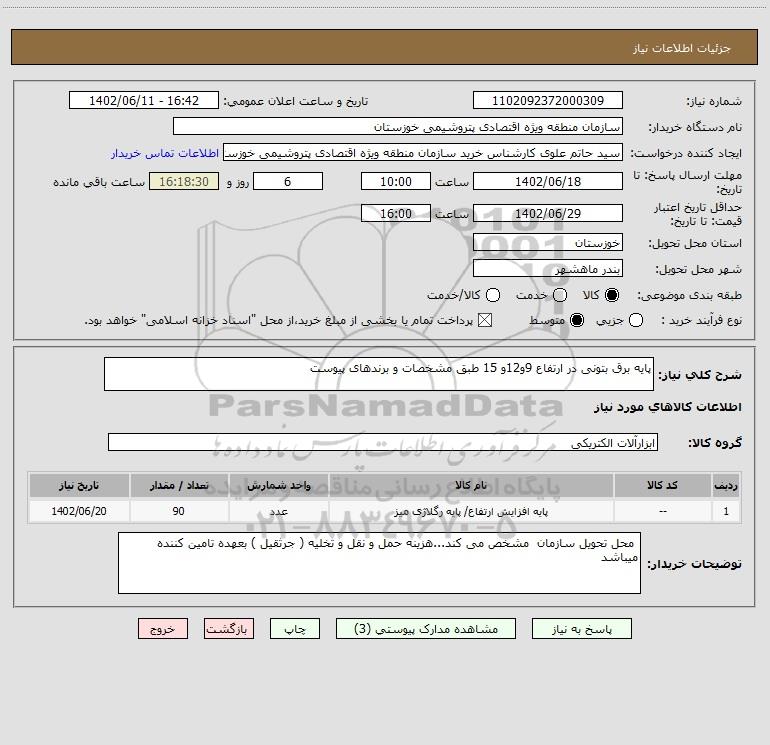Click the طبقه بندی موضوعی label
This screenshot has height=745, width=770.
pyautogui.click(x=689, y=295)
